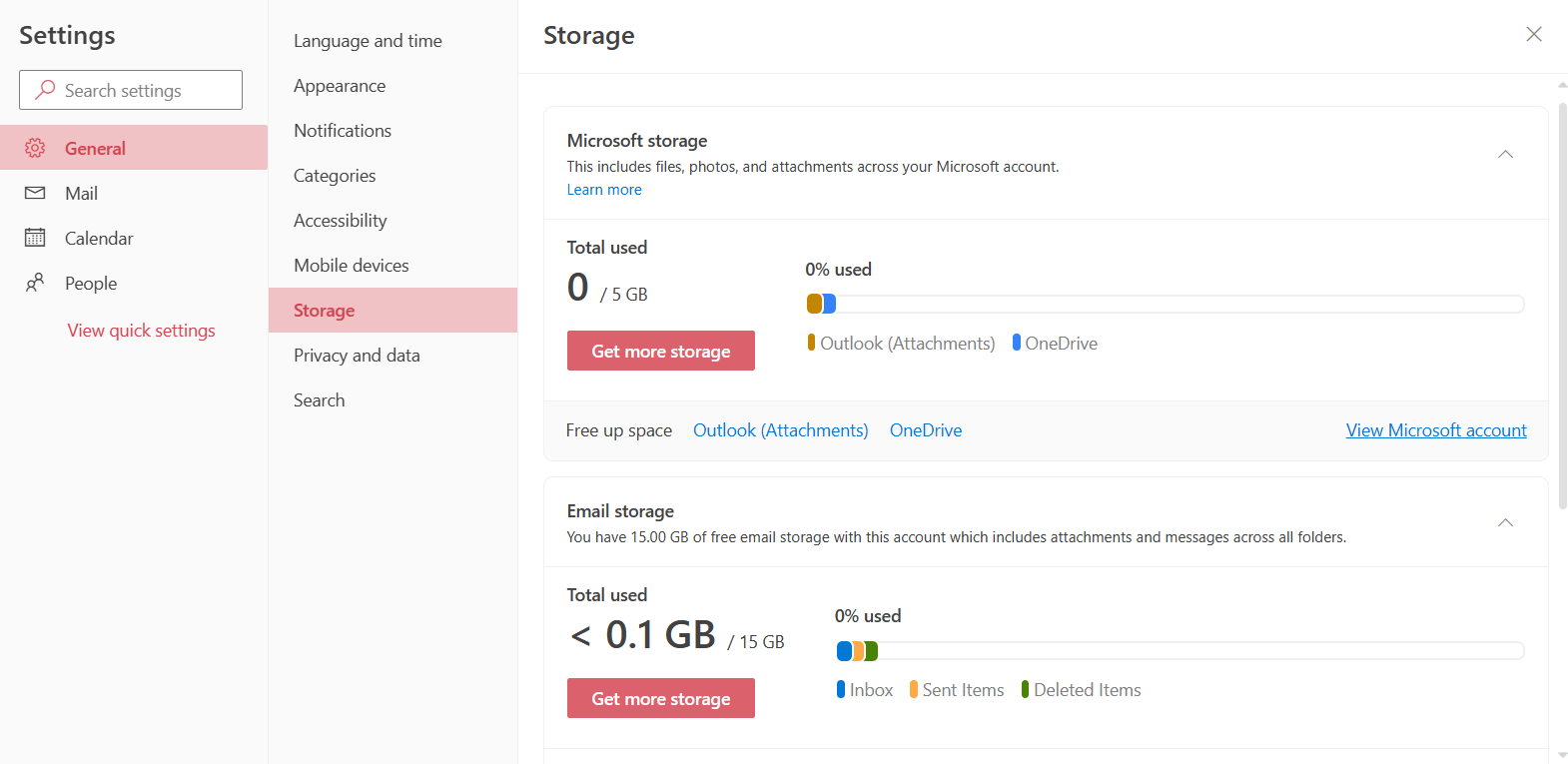
Task: Open Notifications settings
Action: [343, 131]
